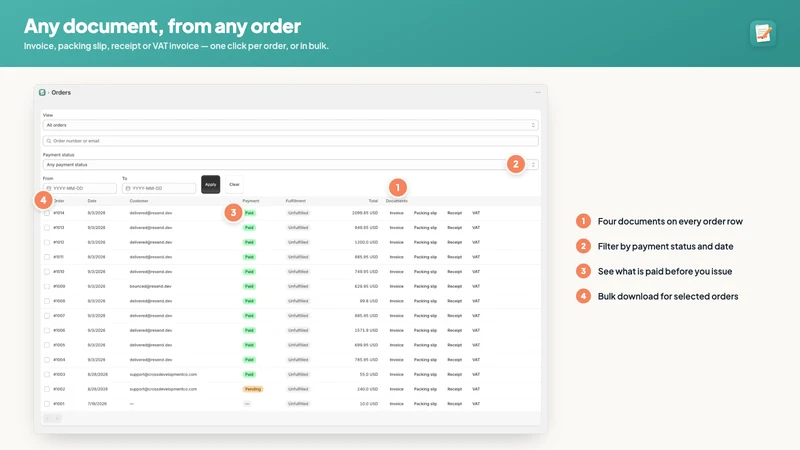Click order number #1011
This screenshot has height=450, width=800.
tap(58, 257)
